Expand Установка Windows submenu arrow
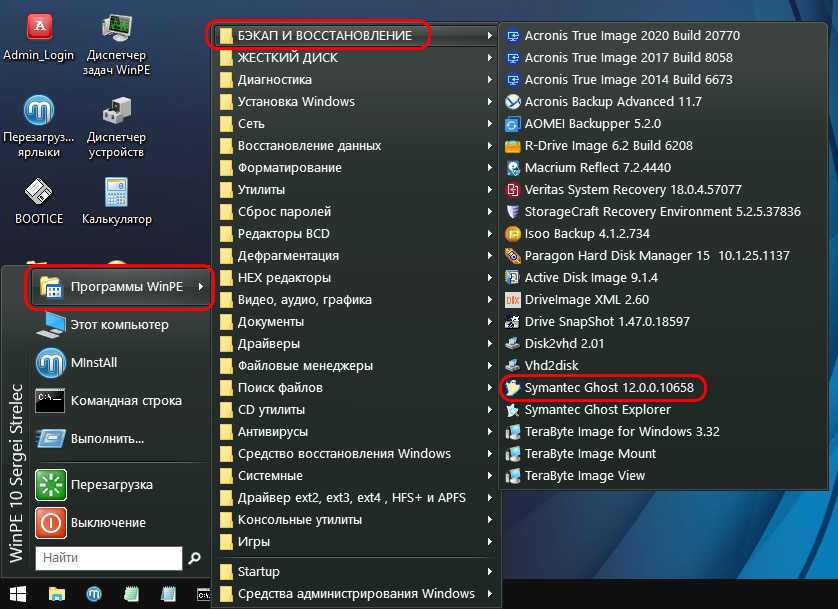This screenshot has width=838, height=609. [x=490, y=102]
